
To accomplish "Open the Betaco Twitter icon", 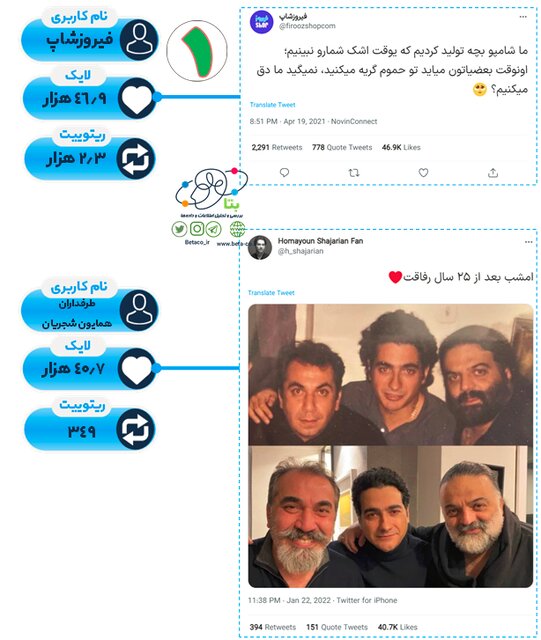I will 179,229.
